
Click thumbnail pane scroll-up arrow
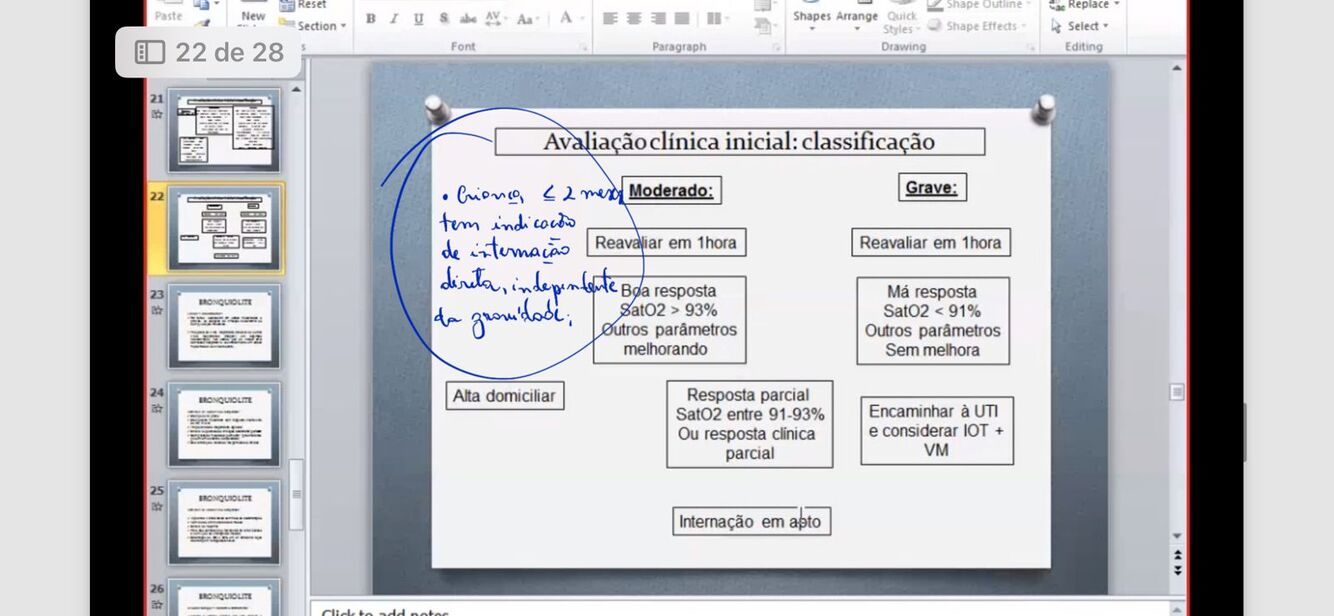(x=296, y=90)
